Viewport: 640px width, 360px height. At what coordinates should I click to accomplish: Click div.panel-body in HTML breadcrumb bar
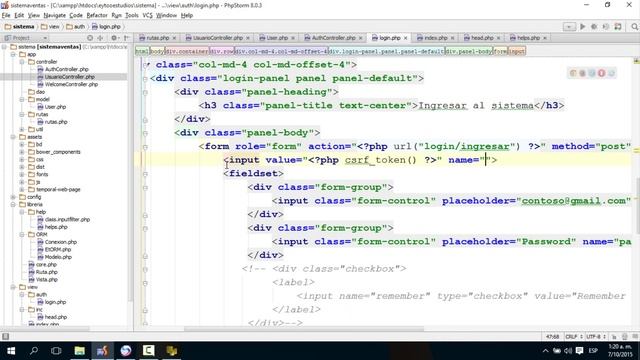[469, 51]
